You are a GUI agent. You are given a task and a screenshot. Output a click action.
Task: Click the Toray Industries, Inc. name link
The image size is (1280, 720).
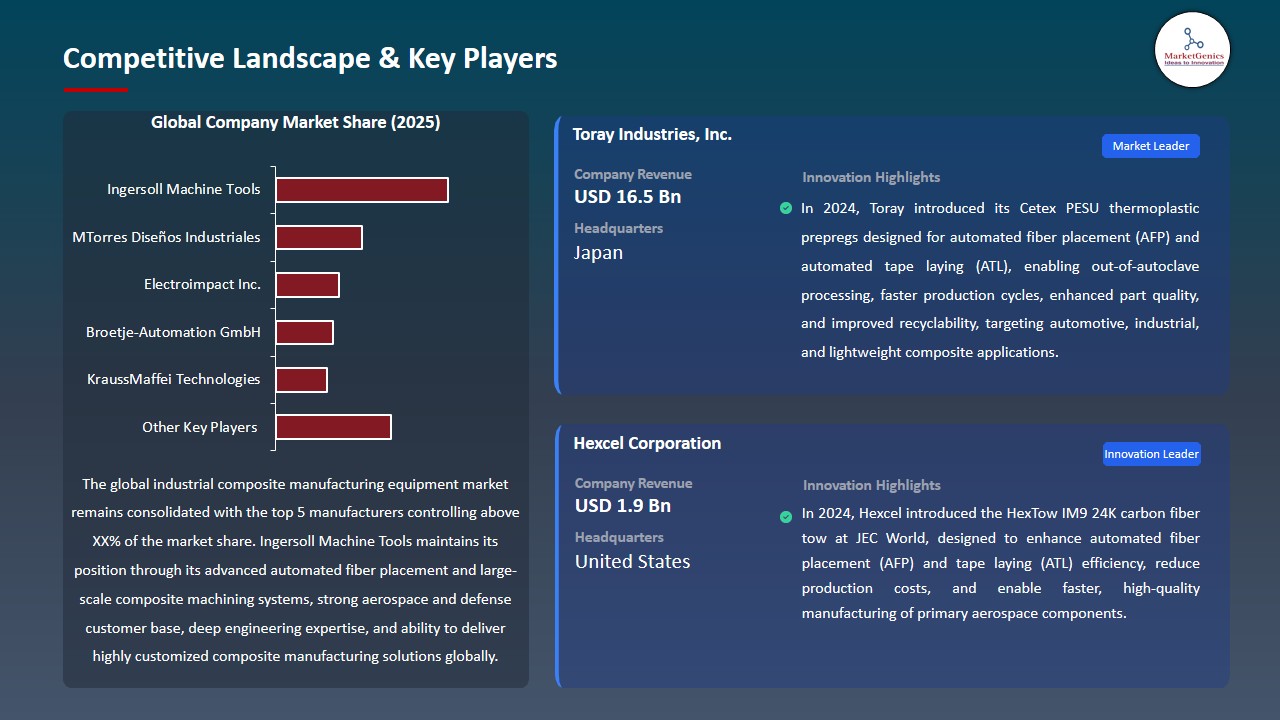[651, 134]
